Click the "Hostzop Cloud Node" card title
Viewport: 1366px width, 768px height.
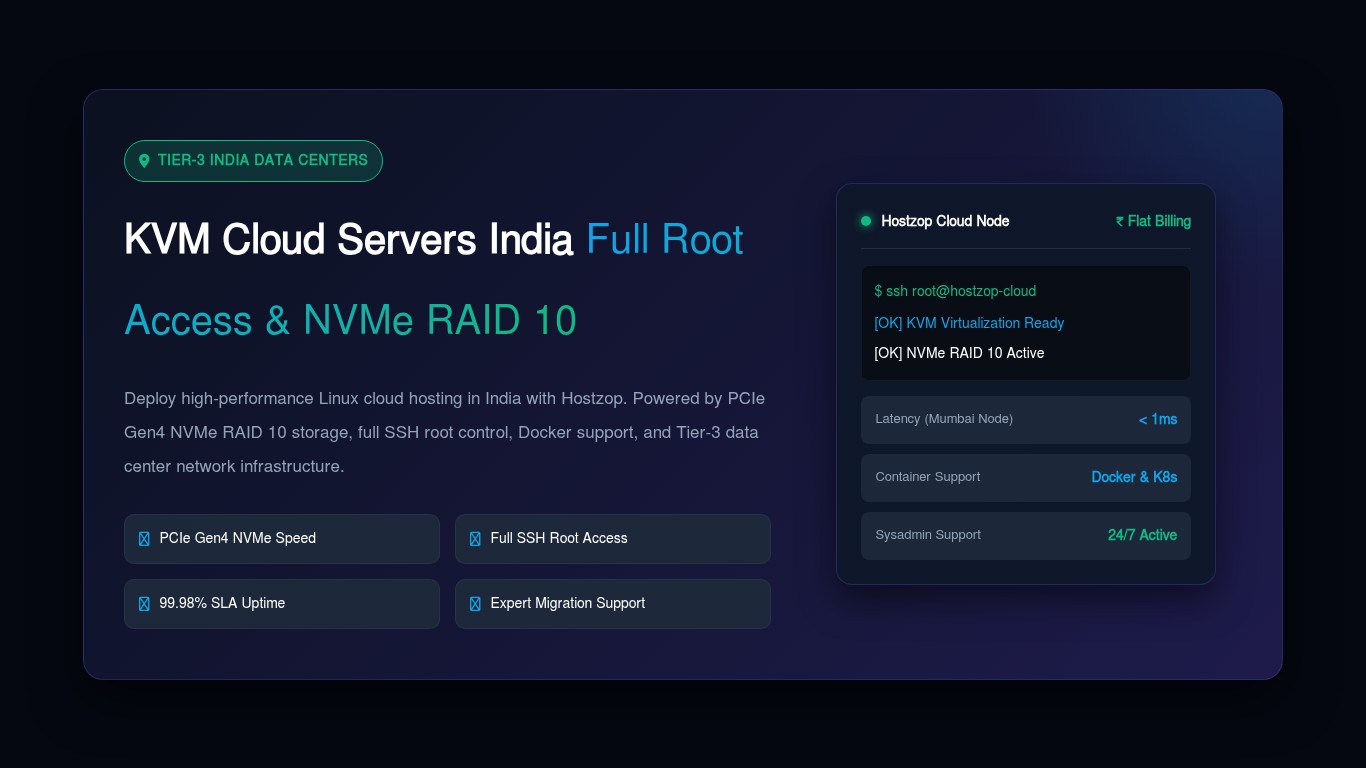tap(945, 221)
